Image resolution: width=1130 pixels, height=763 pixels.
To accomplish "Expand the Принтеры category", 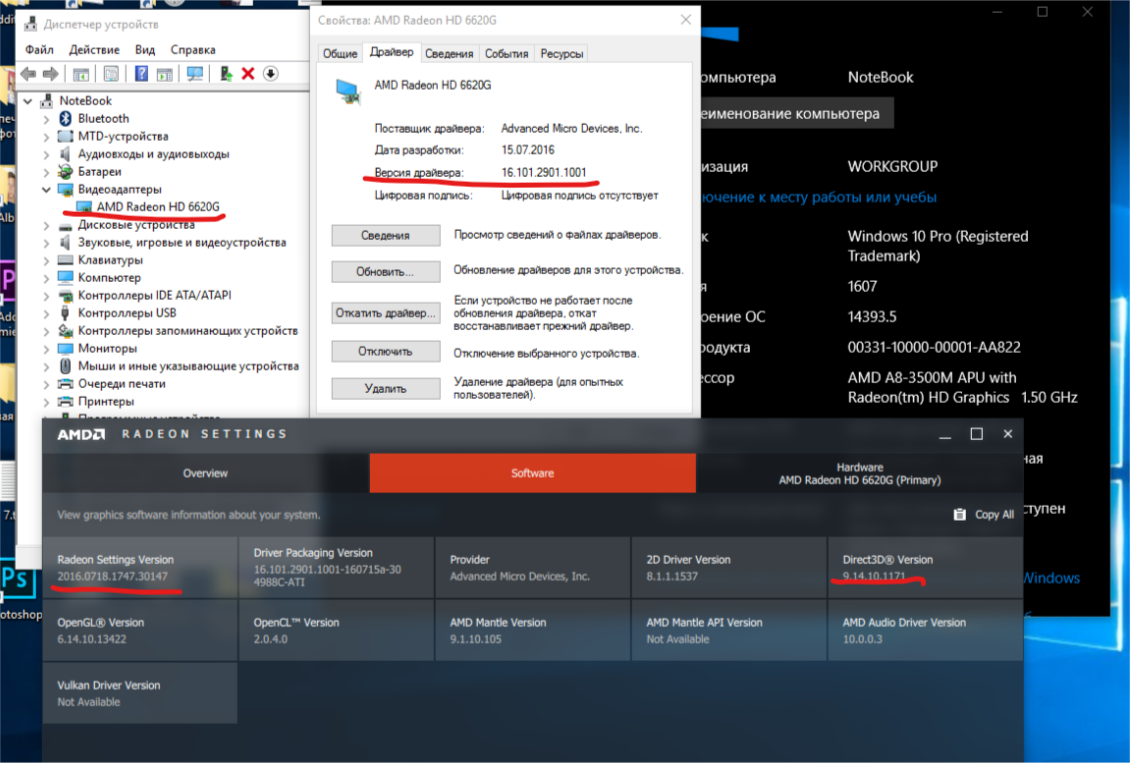I will [x=47, y=401].
